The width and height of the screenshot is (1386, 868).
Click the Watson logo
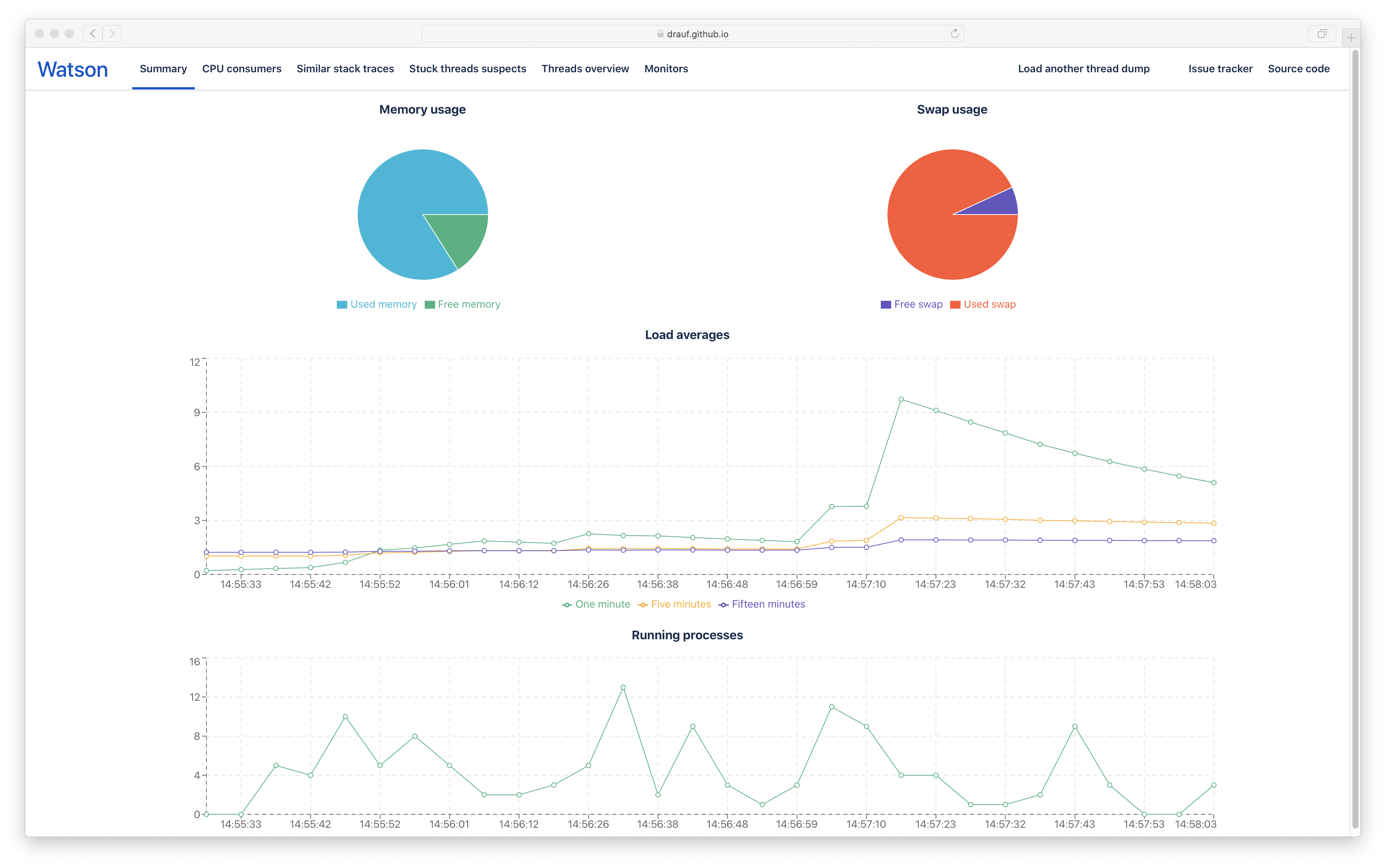(73, 69)
